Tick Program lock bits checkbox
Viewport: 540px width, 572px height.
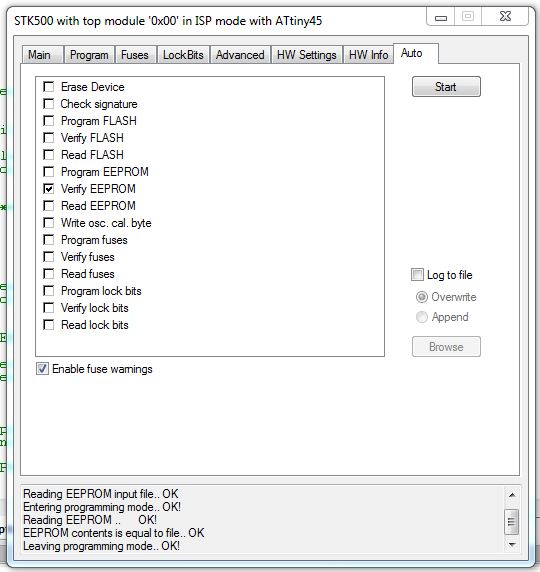pyautogui.click(x=49, y=291)
